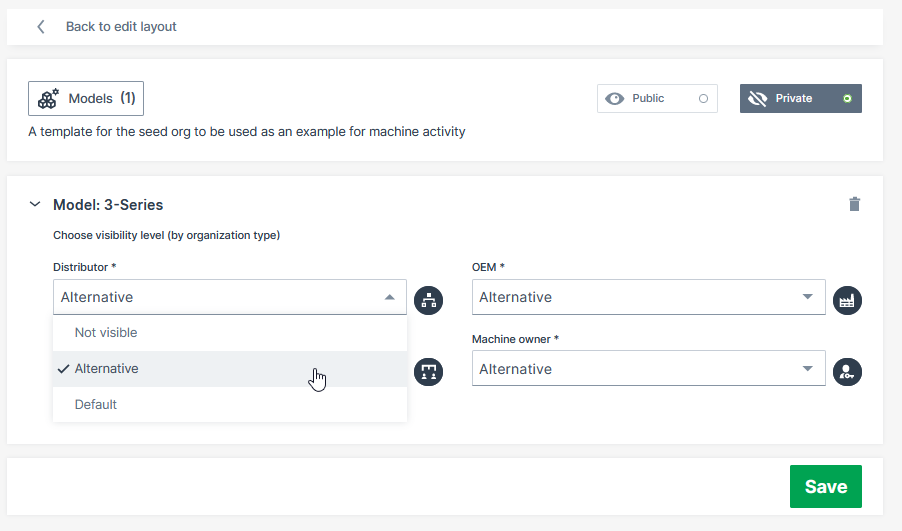Click the round icon left of Machine owner

(x=429, y=371)
